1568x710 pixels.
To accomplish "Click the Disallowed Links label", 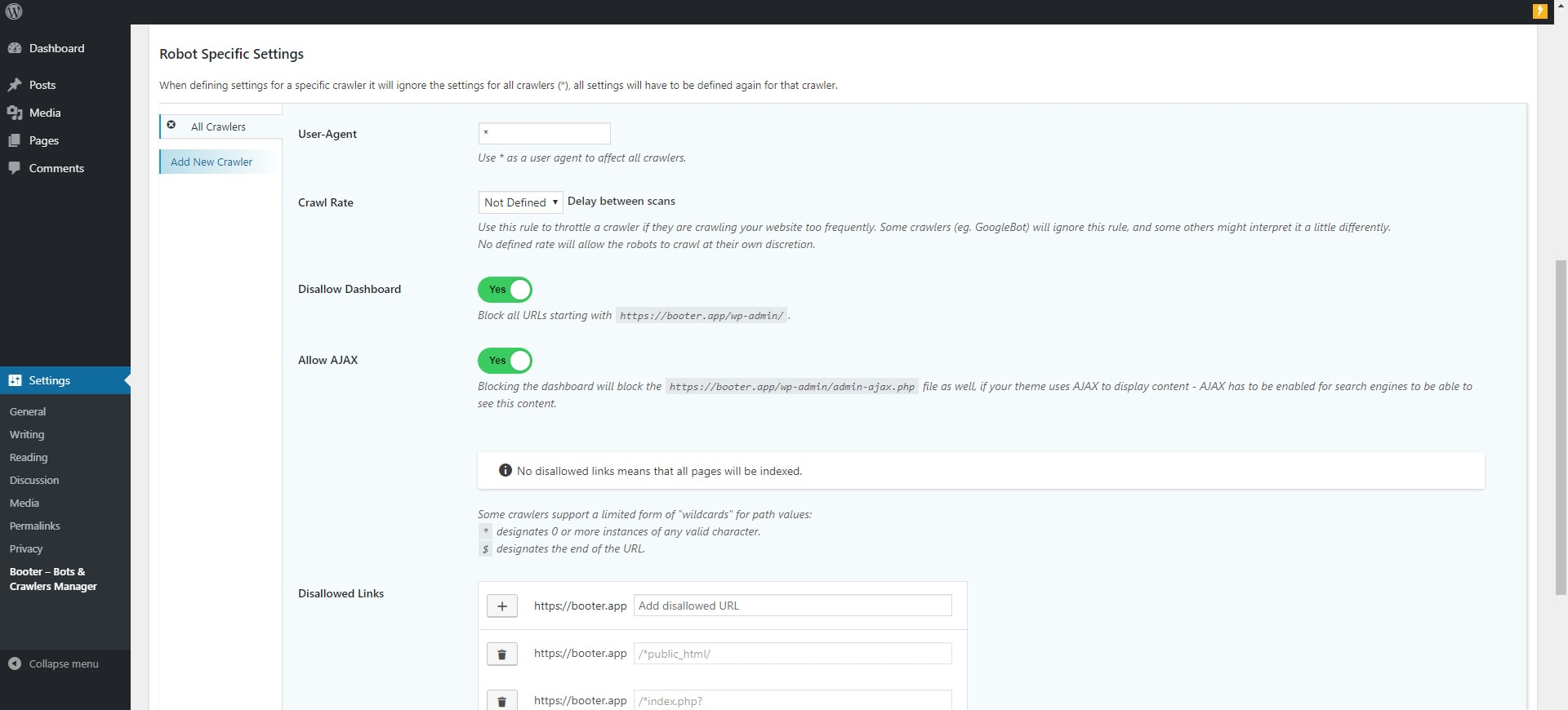I will pos(341,593).
